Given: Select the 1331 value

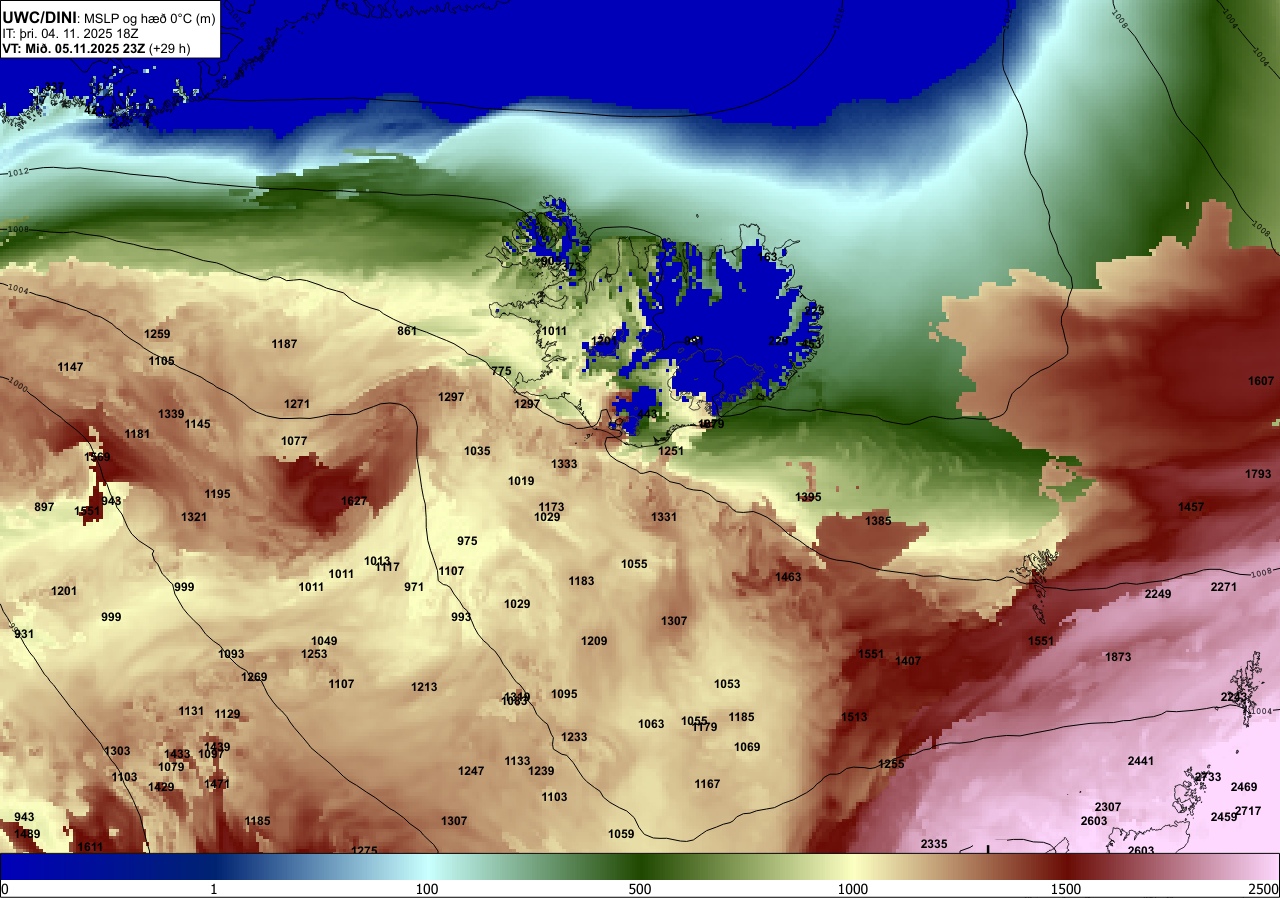Looking at the screenshot, I should pyautogui.click(x=664, y=517).
